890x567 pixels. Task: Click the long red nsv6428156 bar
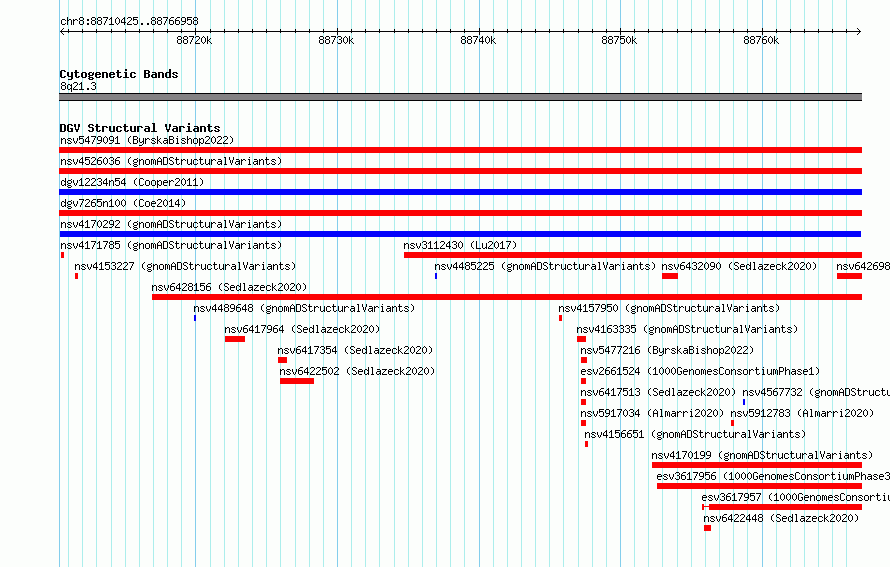507,297
